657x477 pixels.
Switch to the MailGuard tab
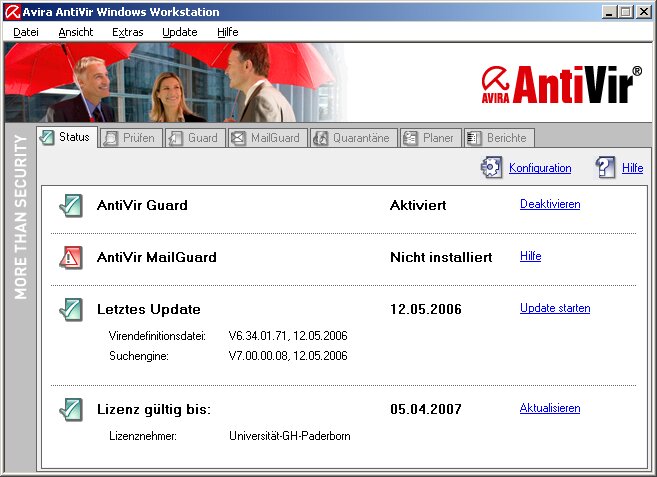coord(268,138)
